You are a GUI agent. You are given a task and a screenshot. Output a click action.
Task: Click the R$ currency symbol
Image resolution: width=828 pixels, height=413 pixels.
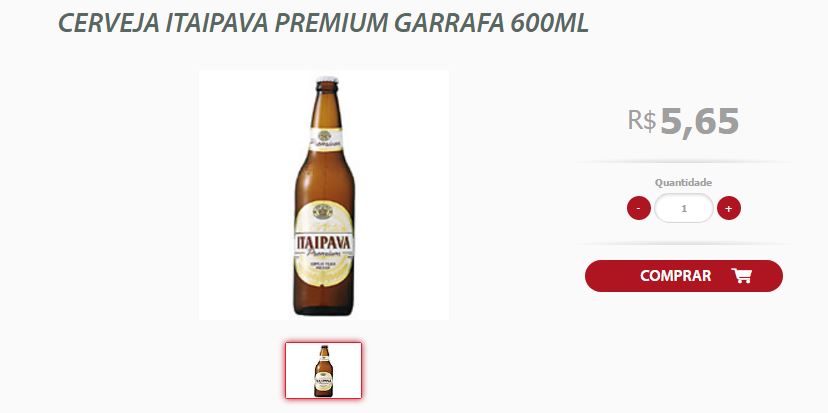point(642,120)
